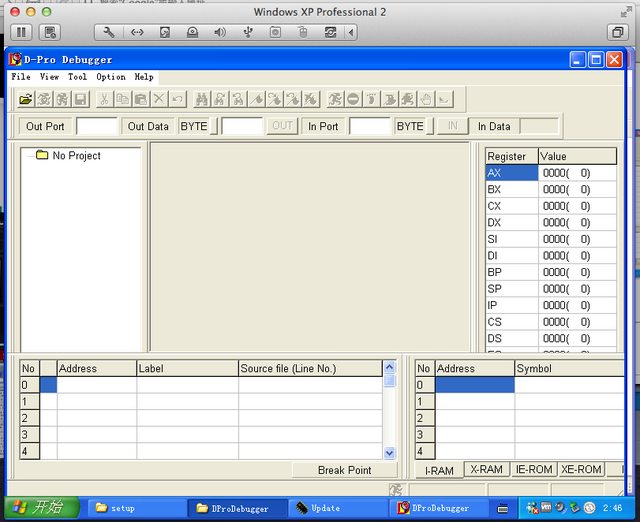The image size is (640, 522).
Task: Toggle In Port BYTE size button
Action: (410, 126)
